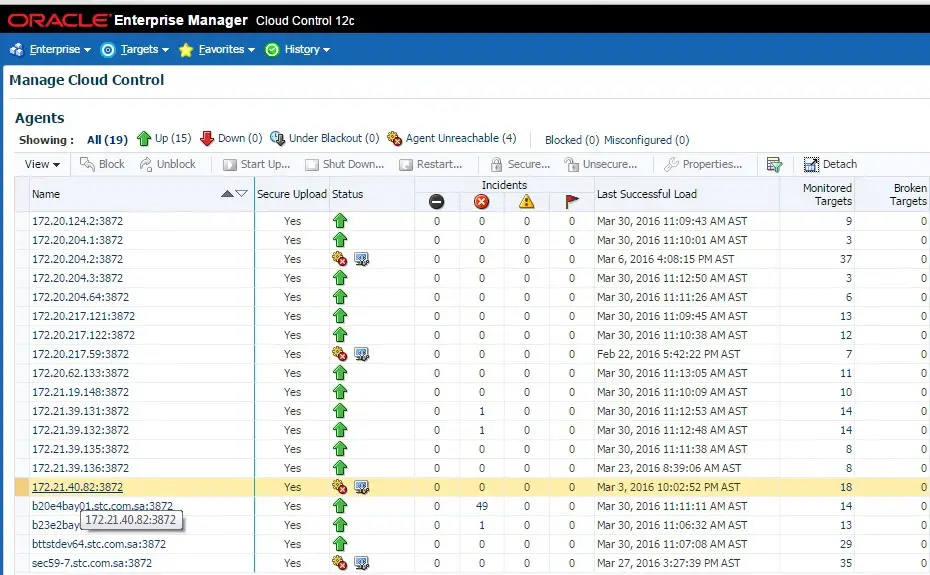
Task: Click the Restart... button
Action: tap(431, 164)
